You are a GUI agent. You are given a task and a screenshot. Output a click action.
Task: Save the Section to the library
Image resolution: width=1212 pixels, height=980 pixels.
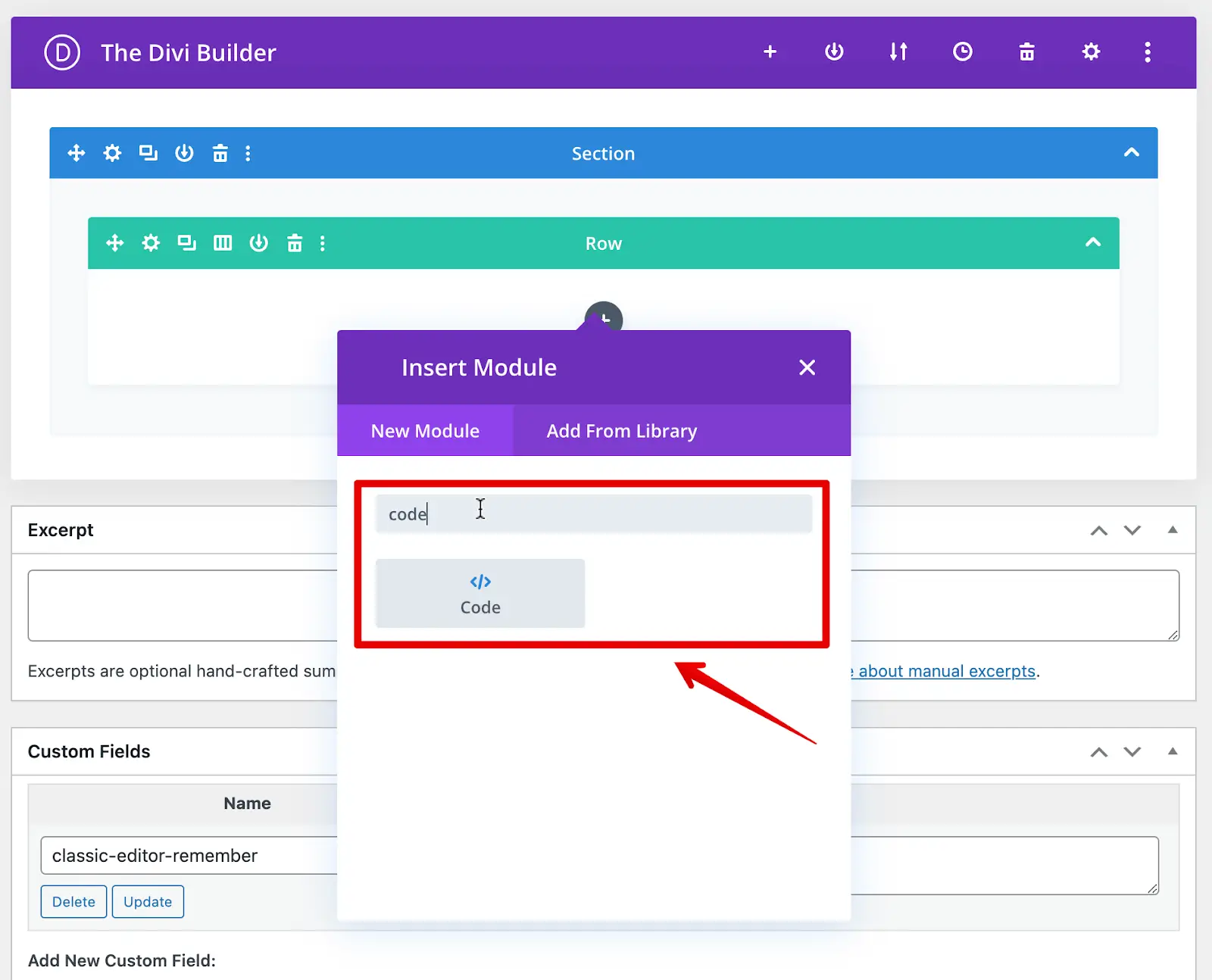point(184,152)
